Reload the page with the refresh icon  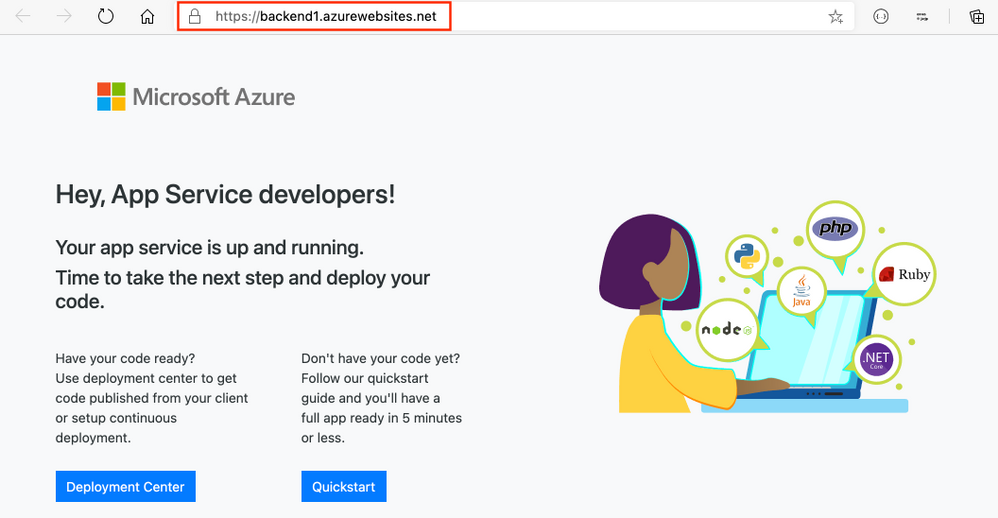point(106,17)
